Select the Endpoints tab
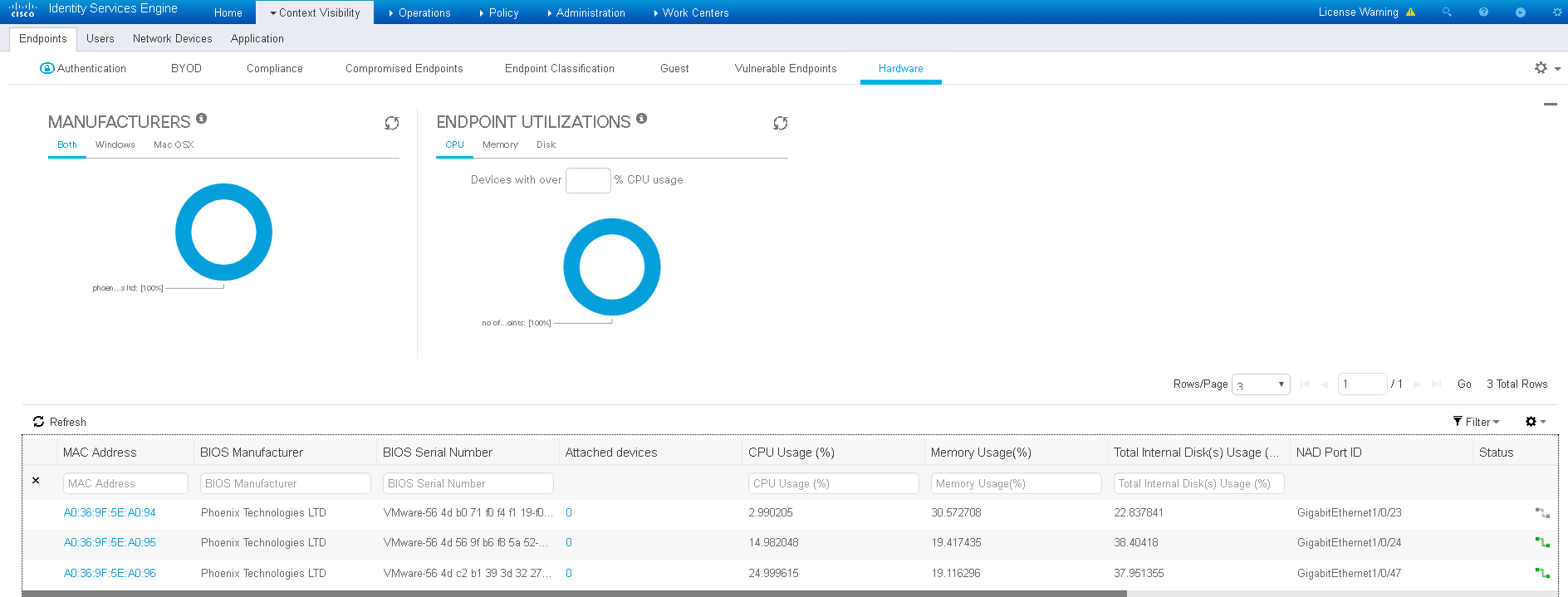This screenshot has width=1568, height=597. click(x=43, y=38)
